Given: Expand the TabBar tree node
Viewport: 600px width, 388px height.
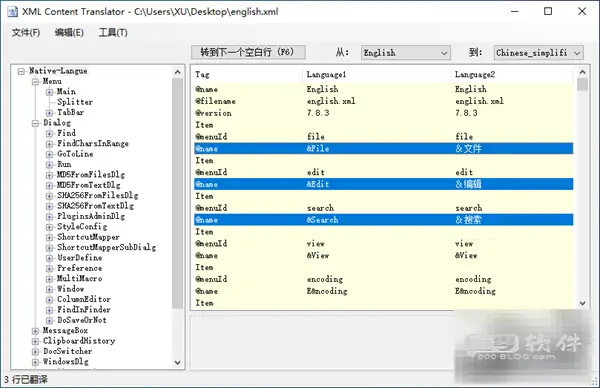Looking at the screenshot, I should click(49, 112).
